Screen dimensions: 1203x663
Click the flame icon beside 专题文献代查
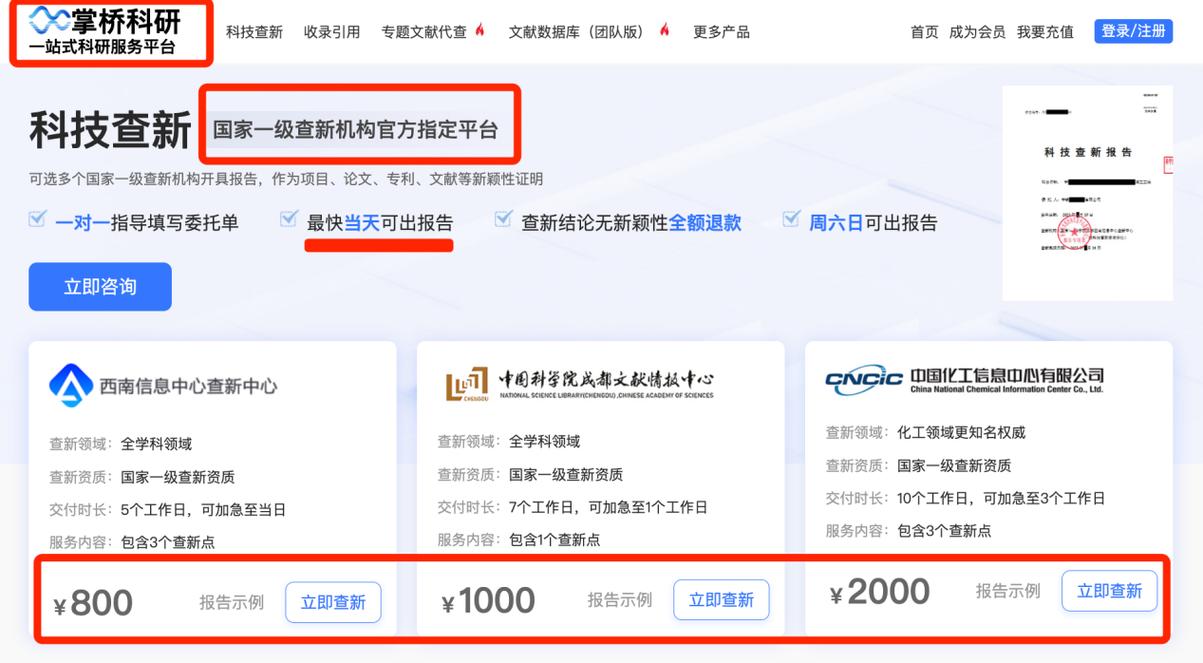point(480,30)
